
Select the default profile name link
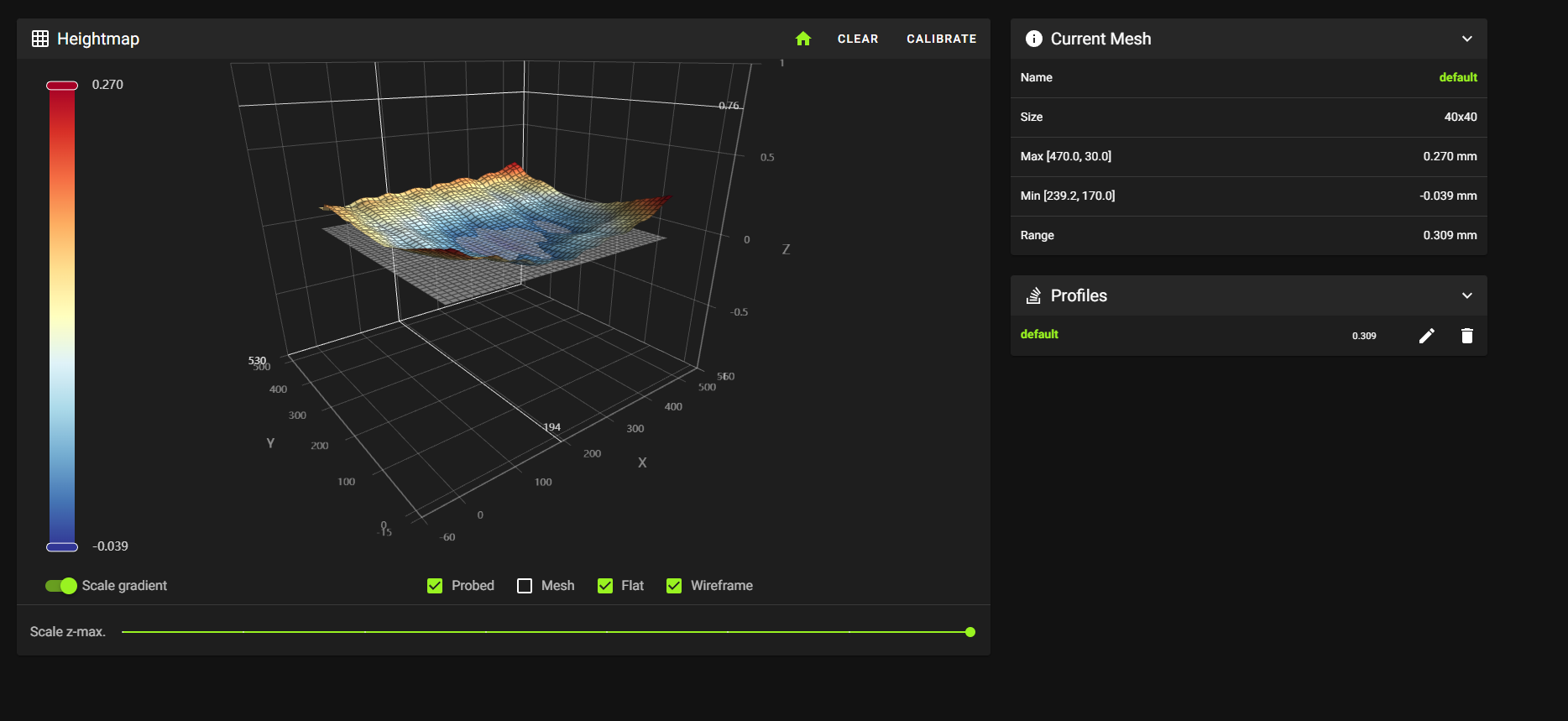pyautogui.click(x=1039, y=334)
